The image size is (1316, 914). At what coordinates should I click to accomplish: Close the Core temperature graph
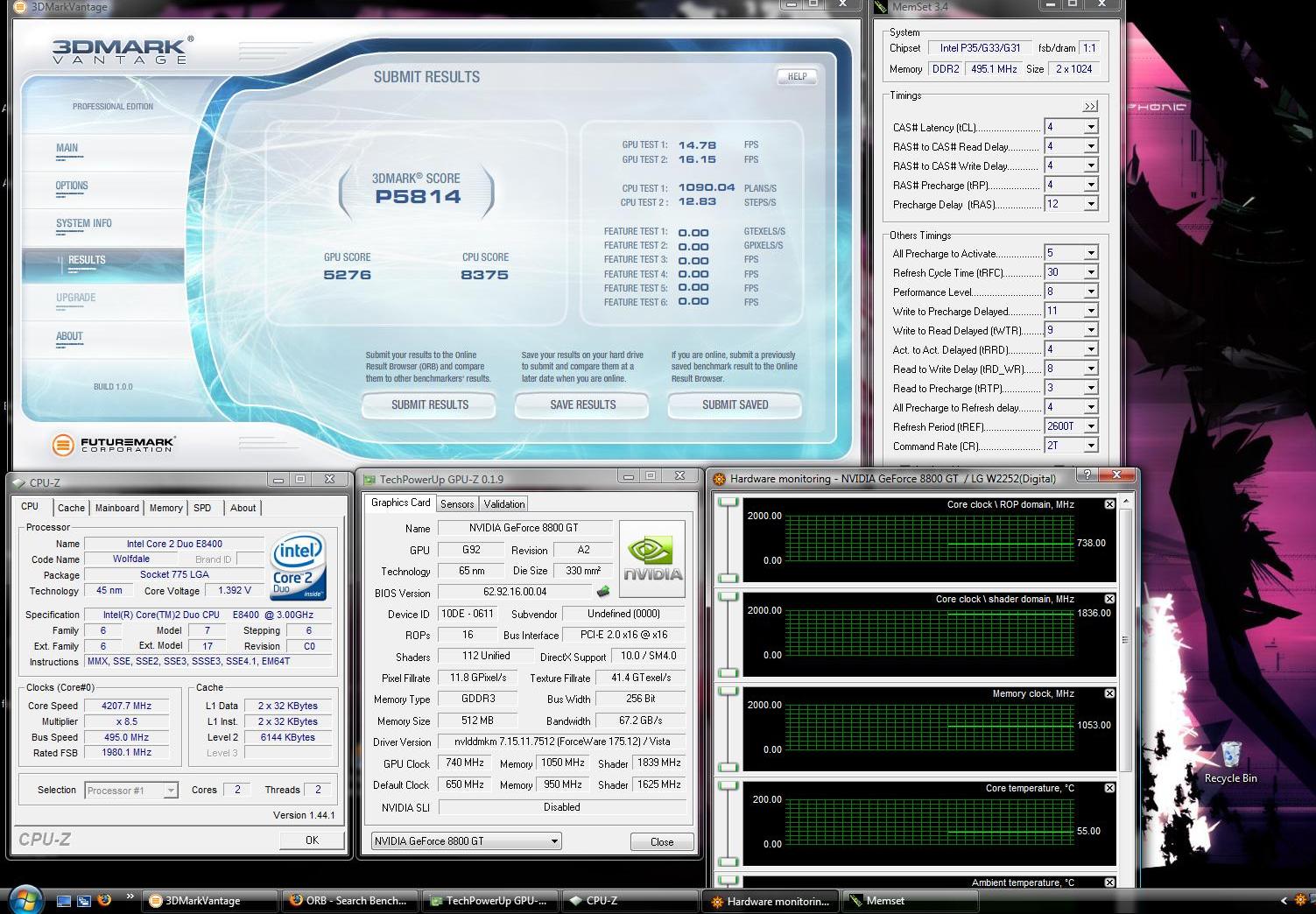[1109, 788]
